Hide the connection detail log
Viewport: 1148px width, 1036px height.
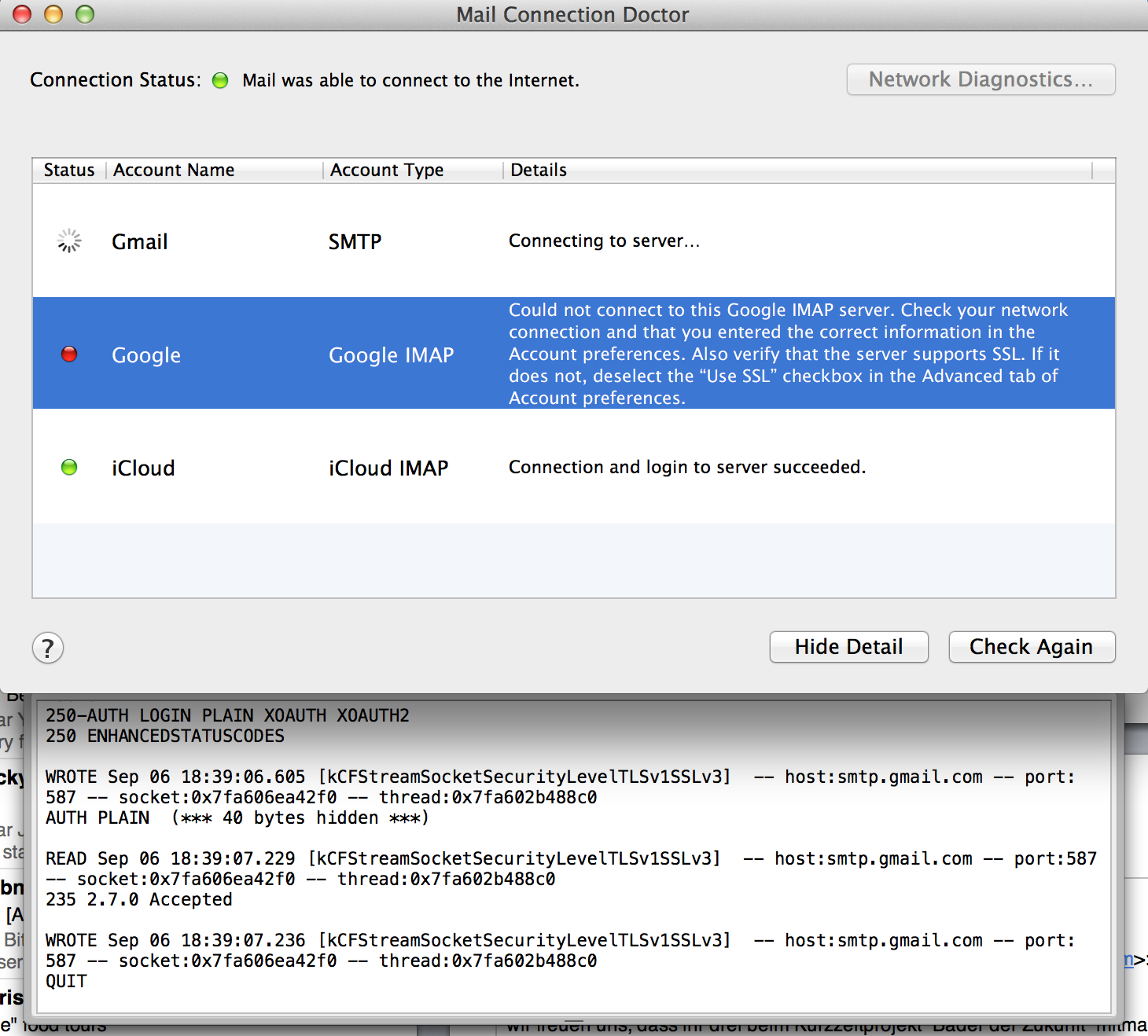848,647
